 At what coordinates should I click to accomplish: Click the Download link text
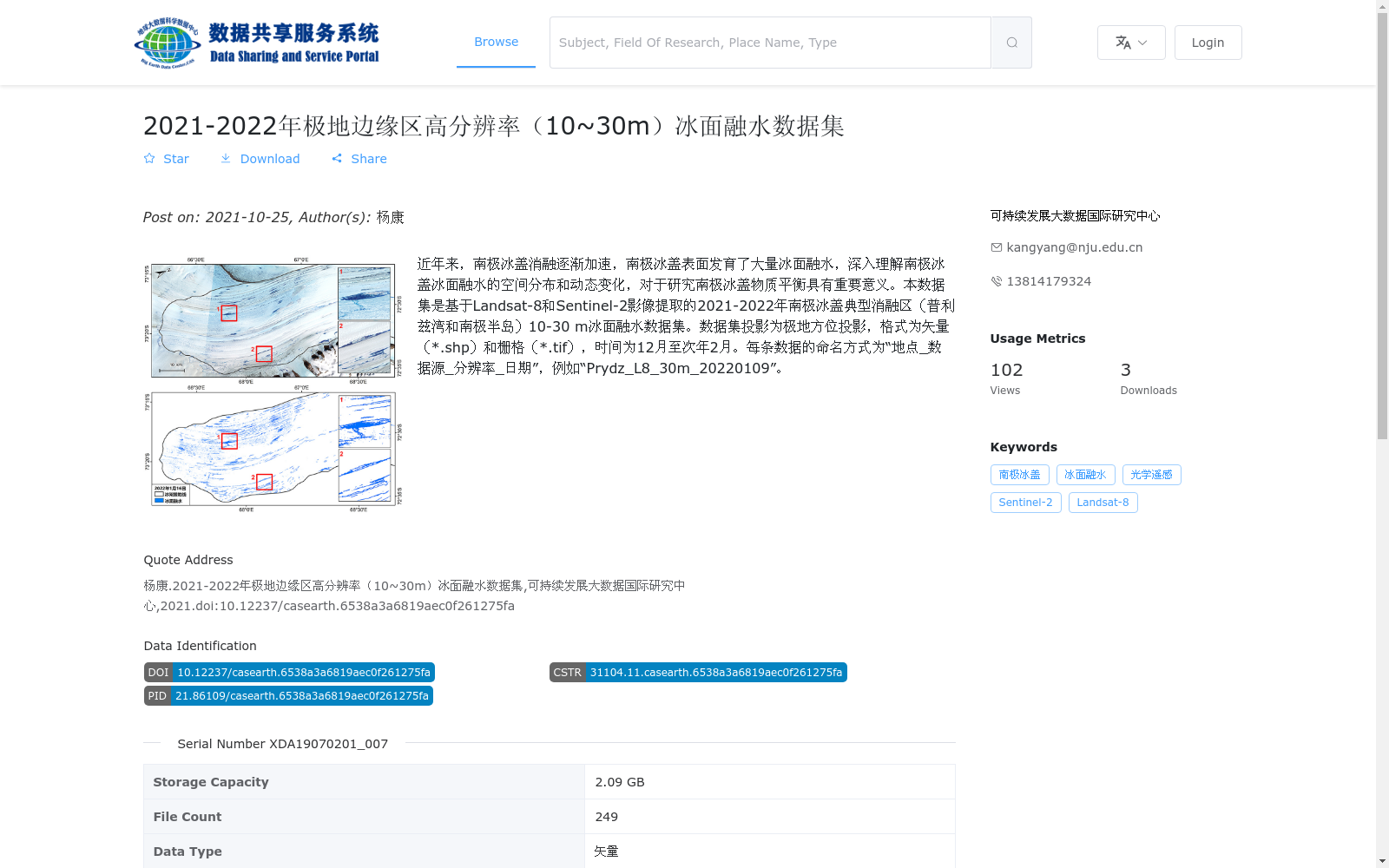(270, 159)
